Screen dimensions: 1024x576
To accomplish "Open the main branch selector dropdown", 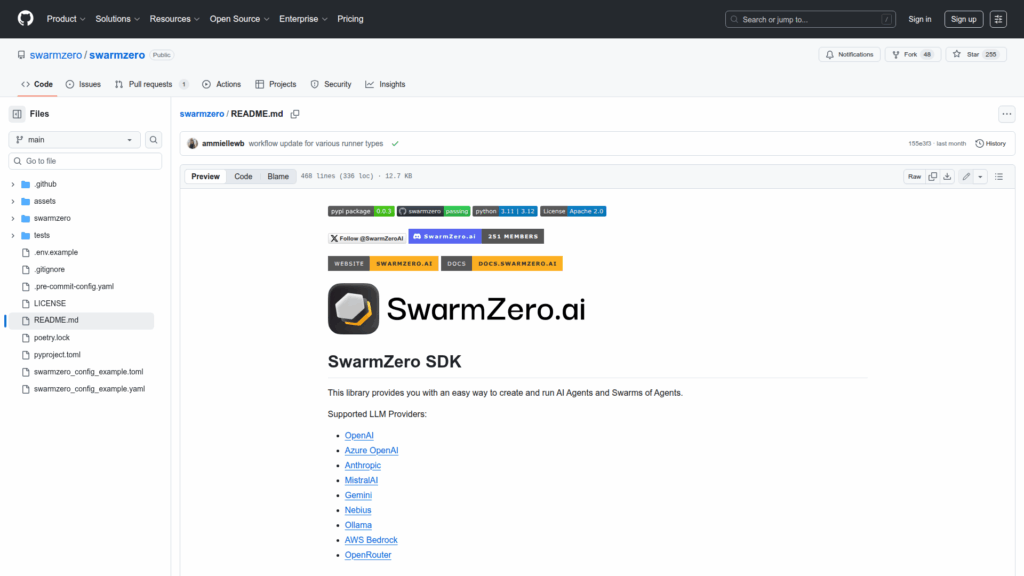I will pos(75,140).
